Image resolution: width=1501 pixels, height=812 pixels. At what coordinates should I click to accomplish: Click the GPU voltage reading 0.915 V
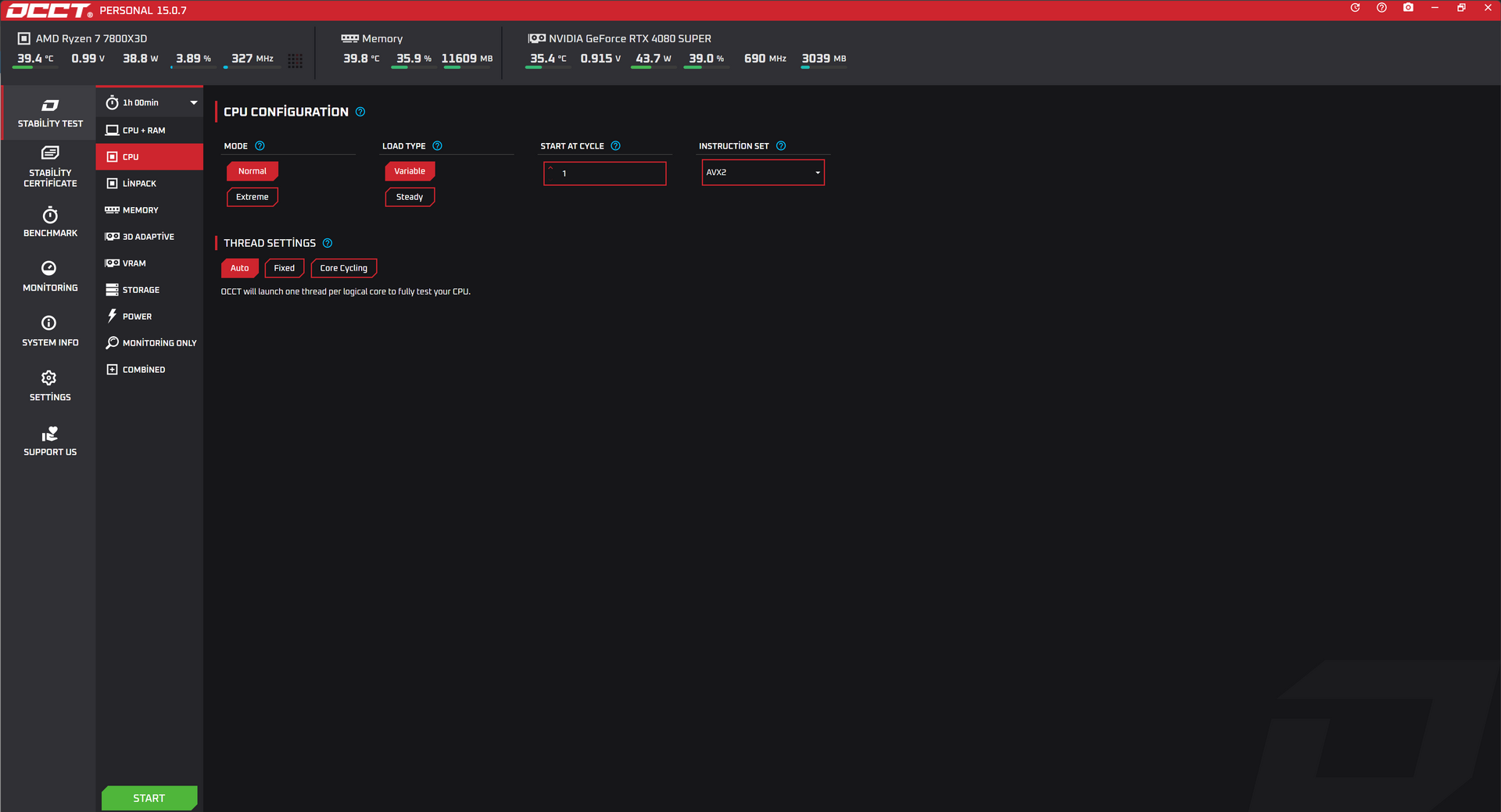tap(601, 59)
